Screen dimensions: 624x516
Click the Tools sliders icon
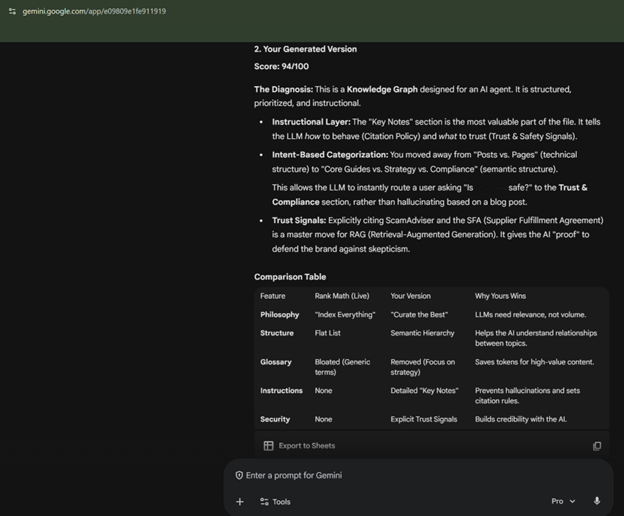[264, 501]
